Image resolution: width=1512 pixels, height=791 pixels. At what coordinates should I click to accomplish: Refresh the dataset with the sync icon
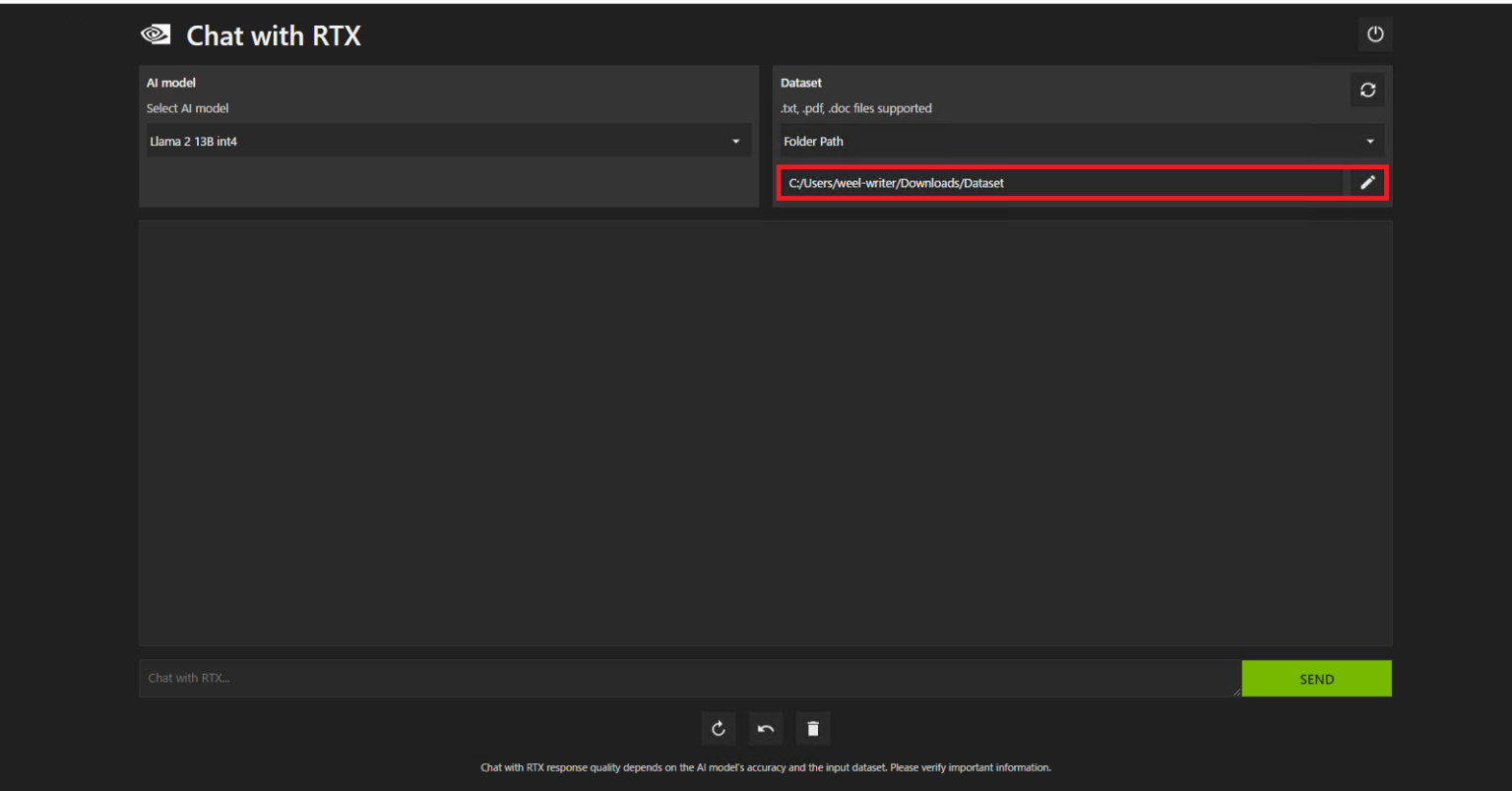click(1367, 90)
